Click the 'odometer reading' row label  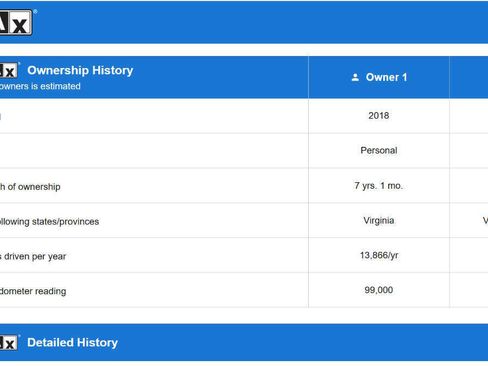(33, 291)
